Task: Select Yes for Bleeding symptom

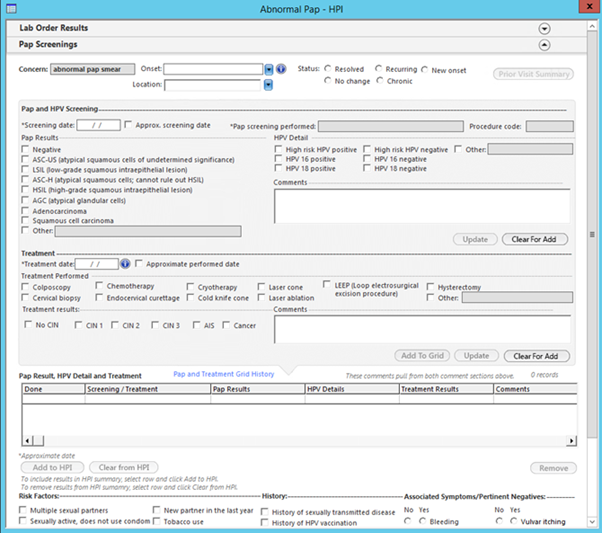Action: click(x=422, y=521)
